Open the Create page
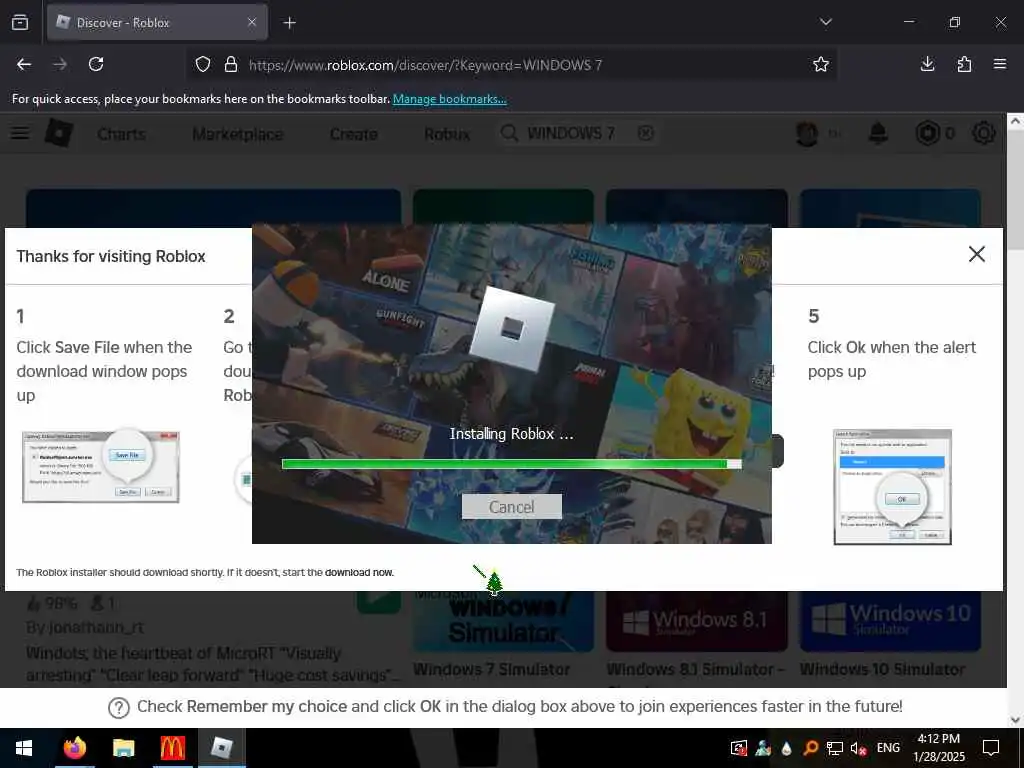This screenshot has height=768, width=1024. click(x=353, y=134)
